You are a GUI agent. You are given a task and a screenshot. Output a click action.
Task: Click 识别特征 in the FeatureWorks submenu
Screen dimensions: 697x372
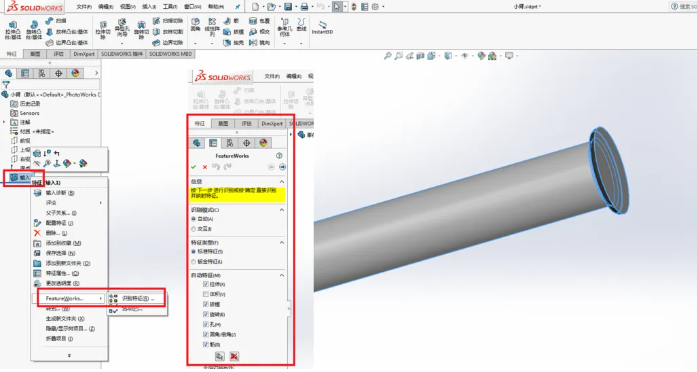coord(137,299)
